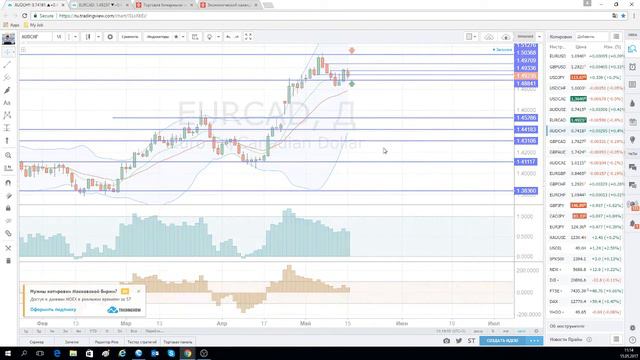
Task: Open the Trading Panel bottom tab
Action: [178, 342]
